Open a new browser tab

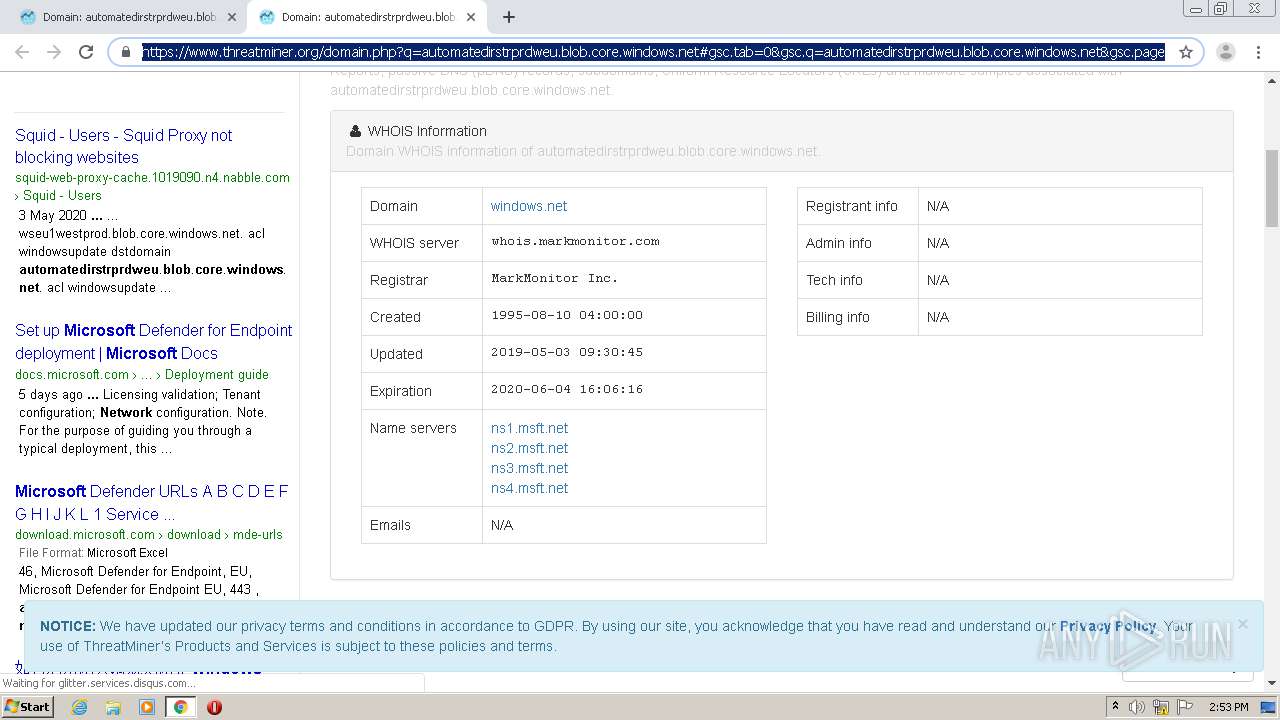tap(509, 17)
